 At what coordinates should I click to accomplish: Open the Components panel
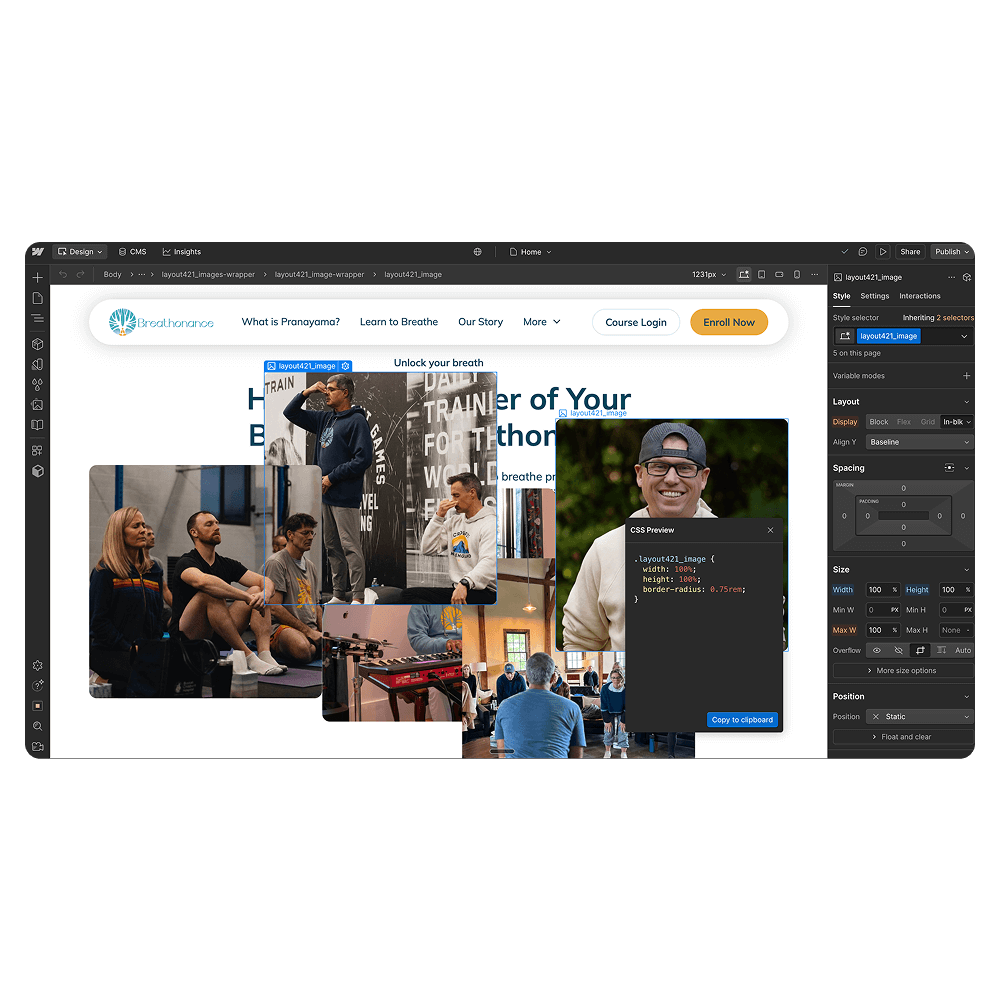pos(37,343)
